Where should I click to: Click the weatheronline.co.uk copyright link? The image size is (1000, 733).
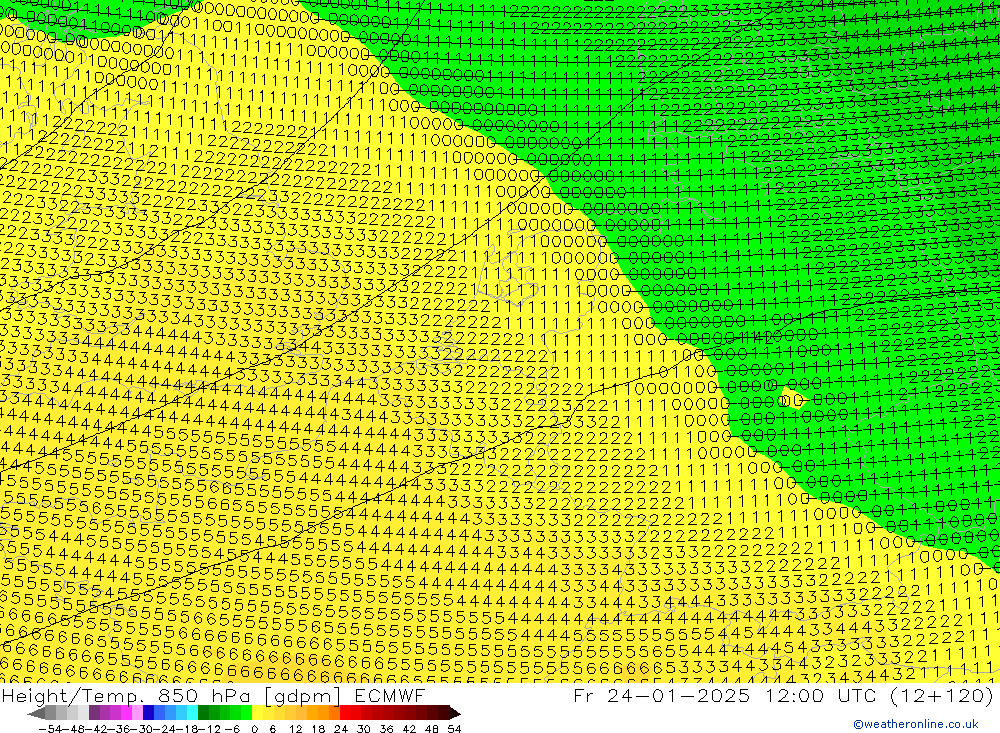(915, 724)
